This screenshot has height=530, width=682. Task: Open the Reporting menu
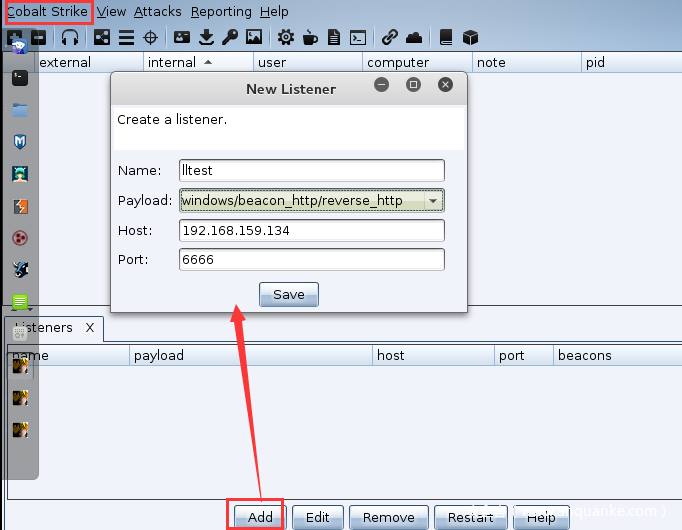click(x=221, y=12)
